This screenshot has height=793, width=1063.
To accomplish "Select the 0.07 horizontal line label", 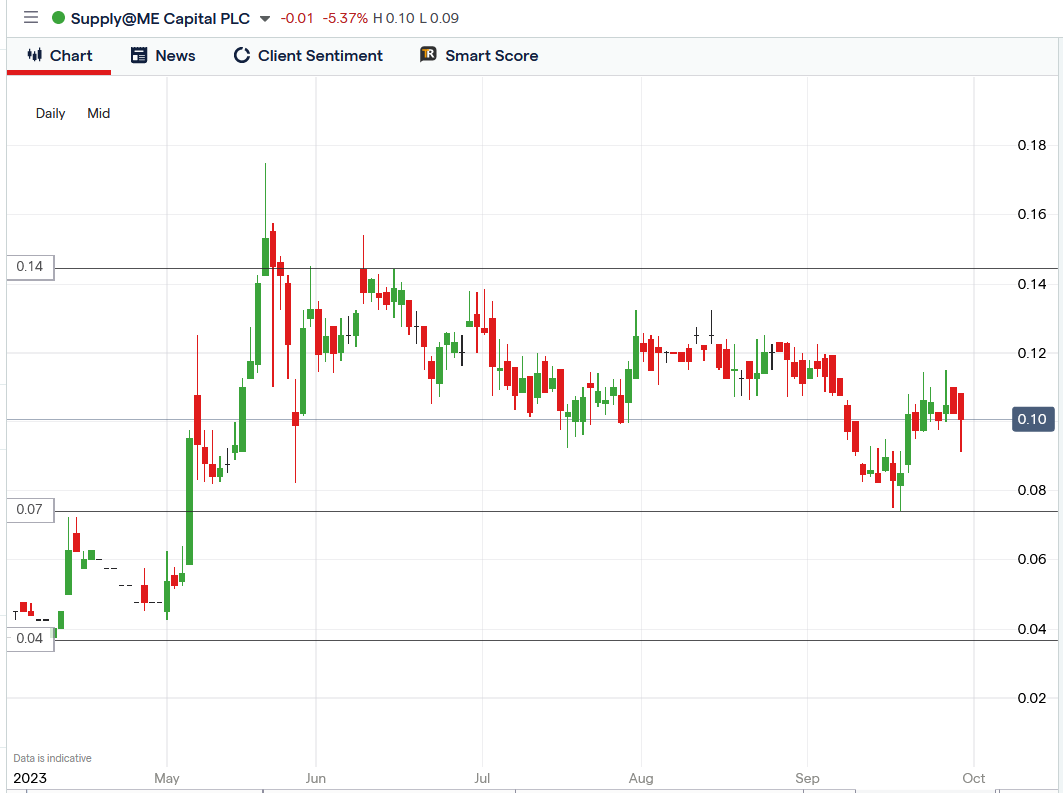I will point(31,509).
